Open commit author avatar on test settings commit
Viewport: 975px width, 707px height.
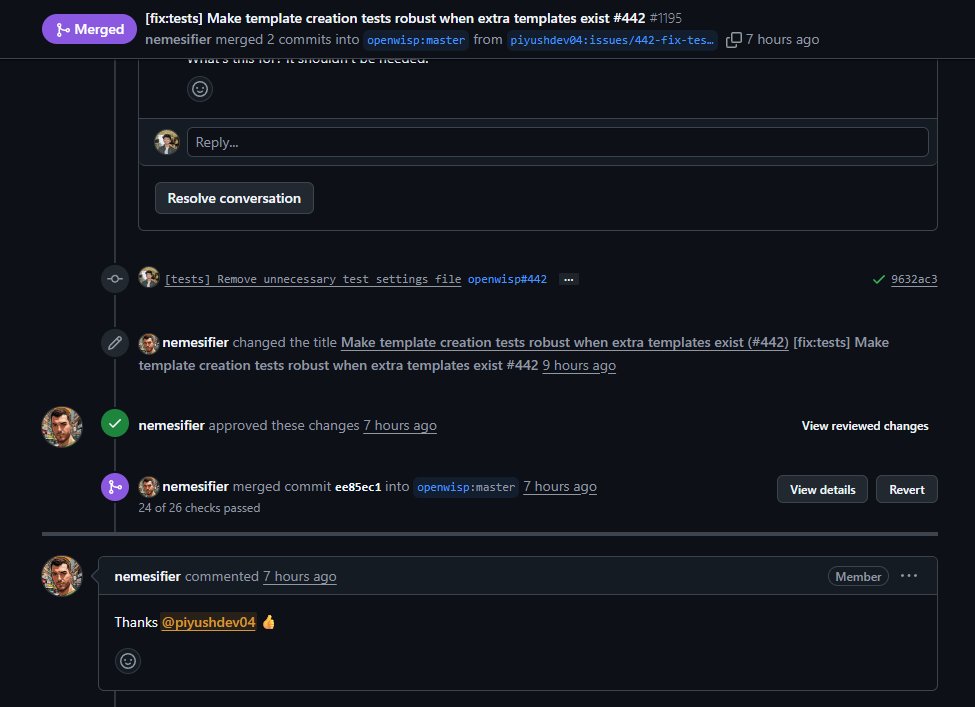click(x=149, y=277)
